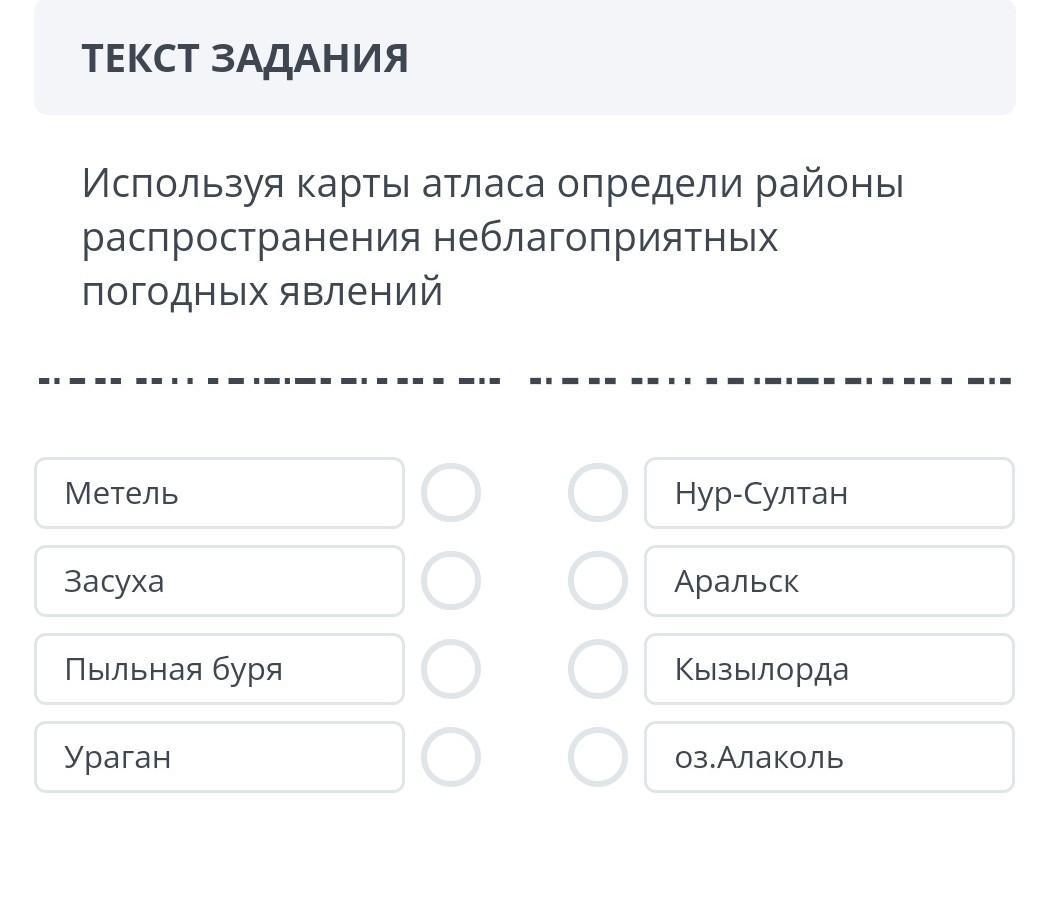The height and width of the screenshot is (900, 1064).
Task: Pick the оз.Алаколь location box
Action: tap(829, 757)
